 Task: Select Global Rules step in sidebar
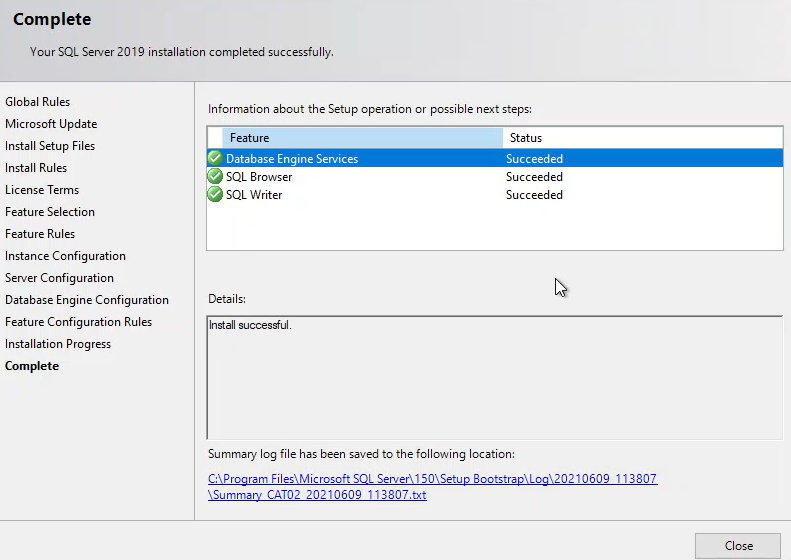point(37,101)
